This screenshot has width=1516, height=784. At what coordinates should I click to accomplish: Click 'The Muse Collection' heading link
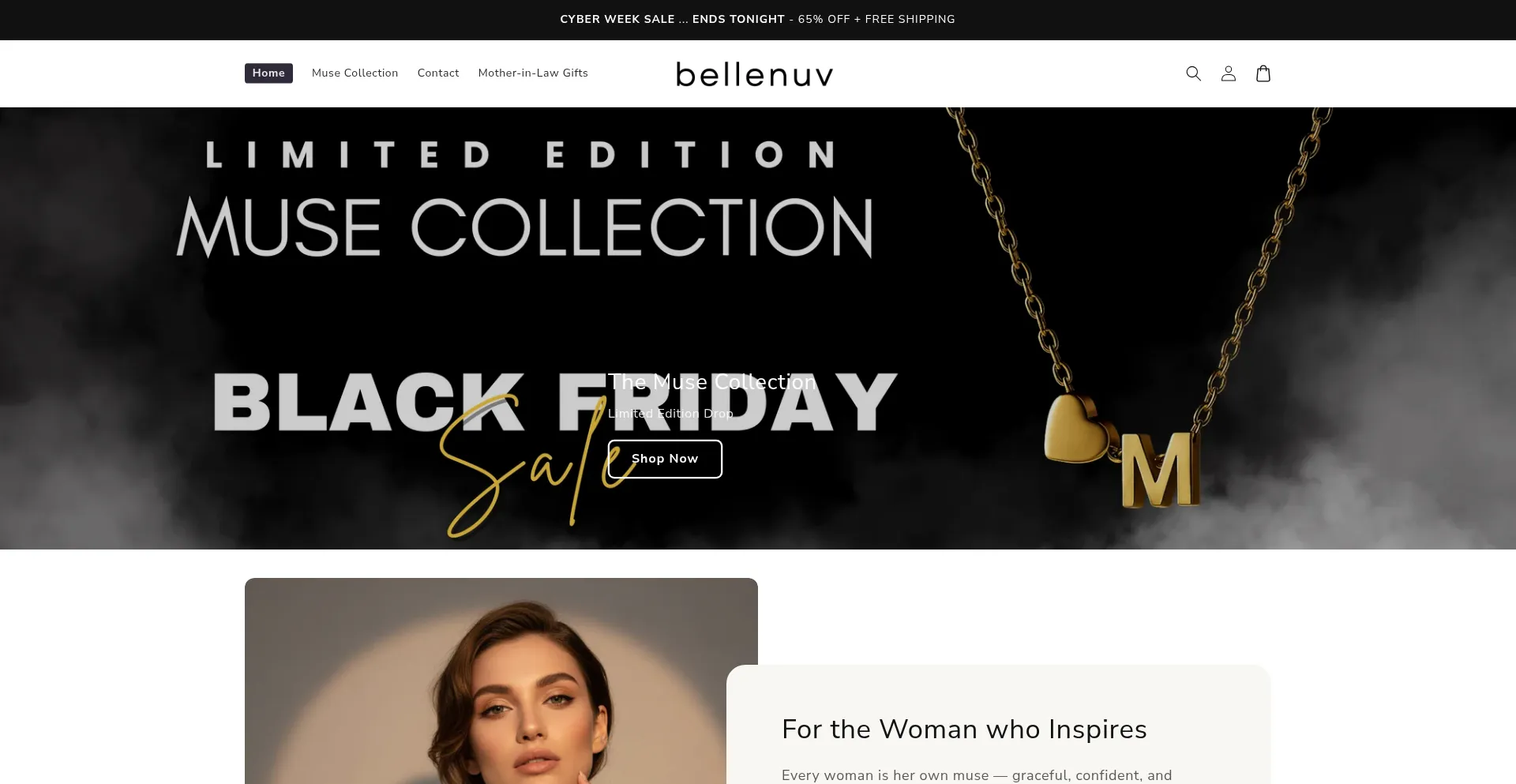711,382
